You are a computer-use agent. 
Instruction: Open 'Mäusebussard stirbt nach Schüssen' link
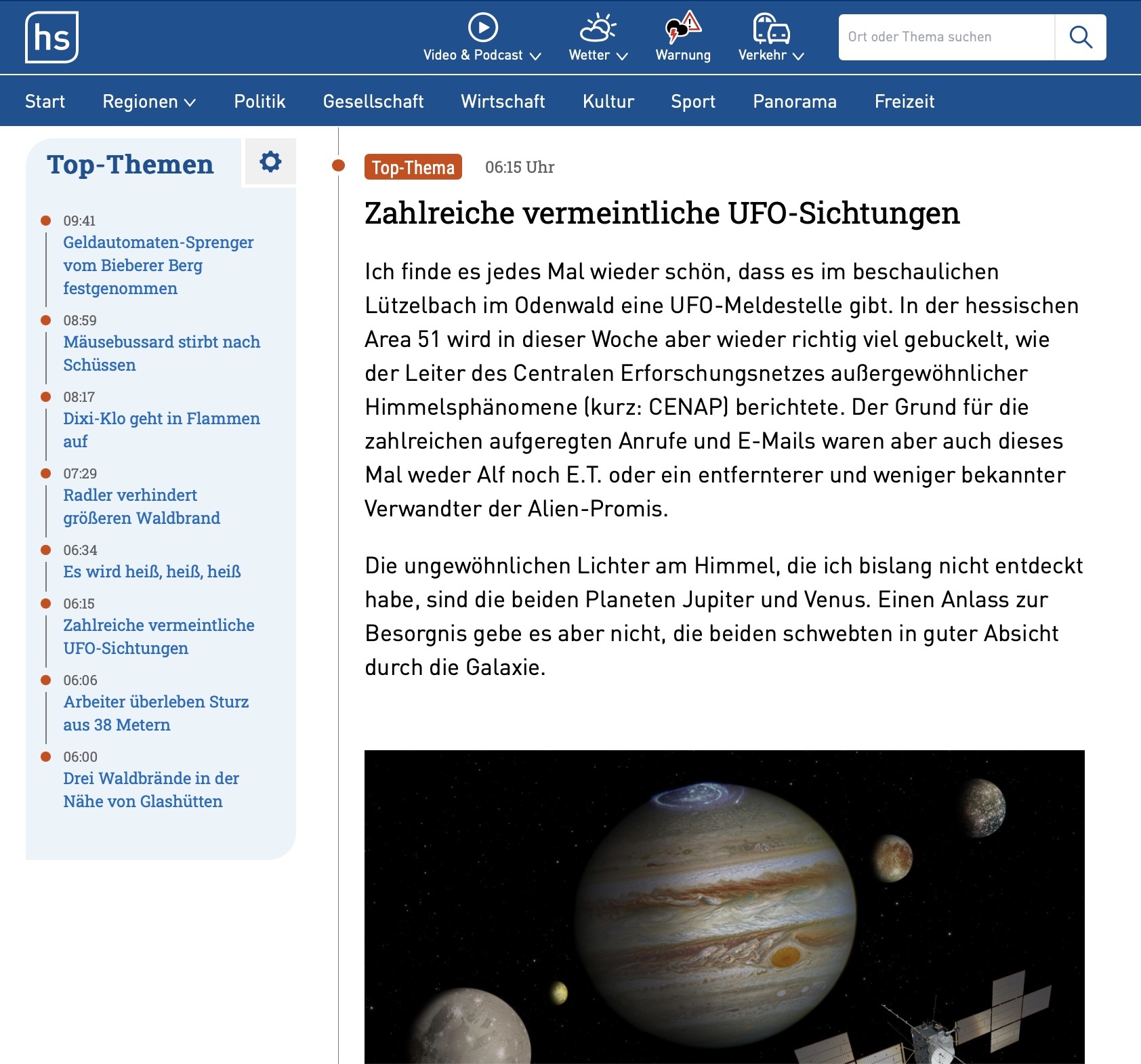(x=161, y=353)
